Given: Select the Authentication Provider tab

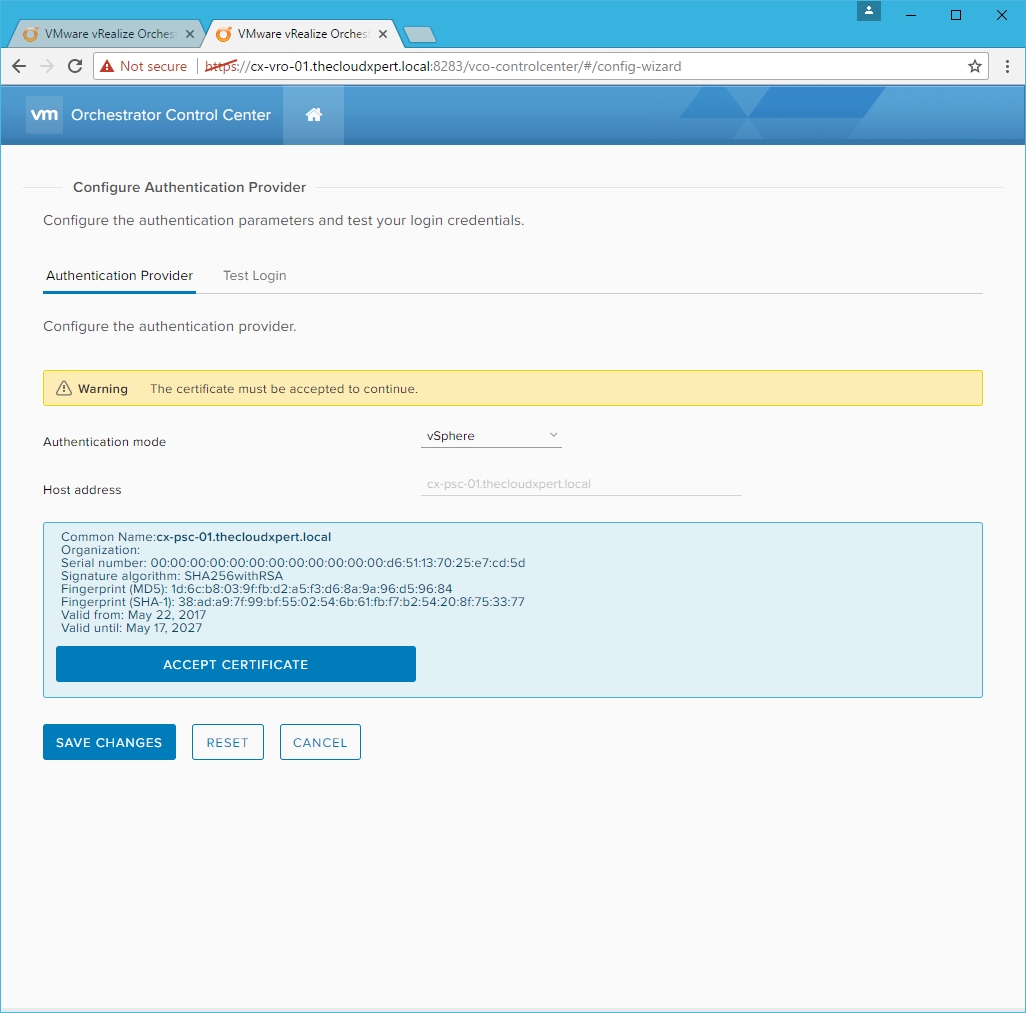Looking at the screenshot, I should tap(119, 276).
